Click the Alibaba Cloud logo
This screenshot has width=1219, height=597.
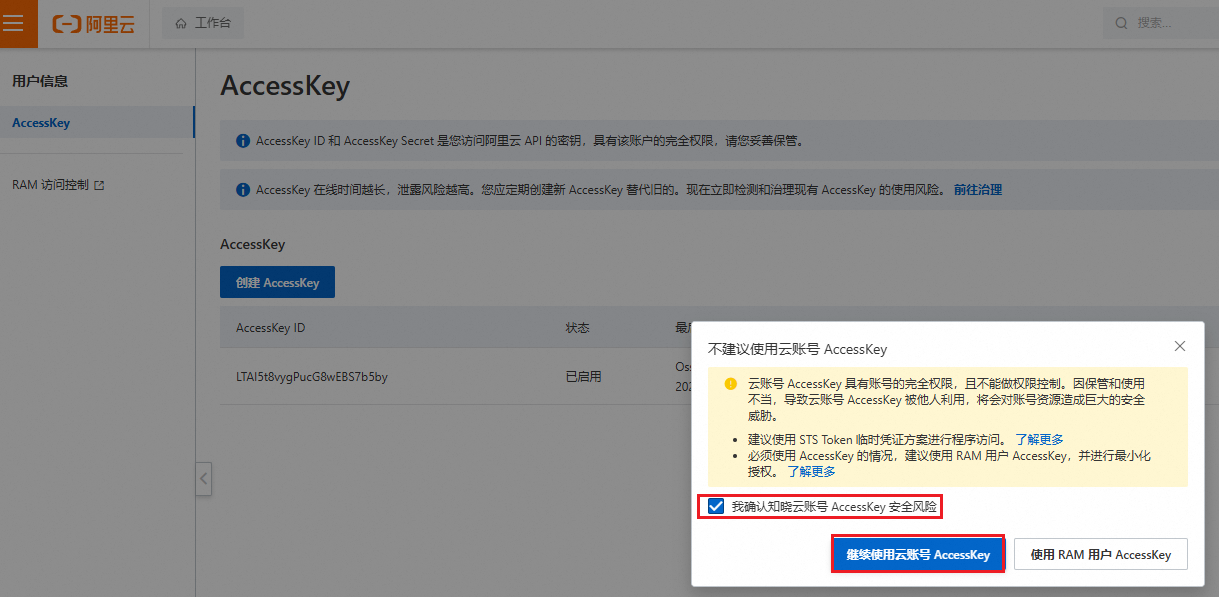pos(94,24)
